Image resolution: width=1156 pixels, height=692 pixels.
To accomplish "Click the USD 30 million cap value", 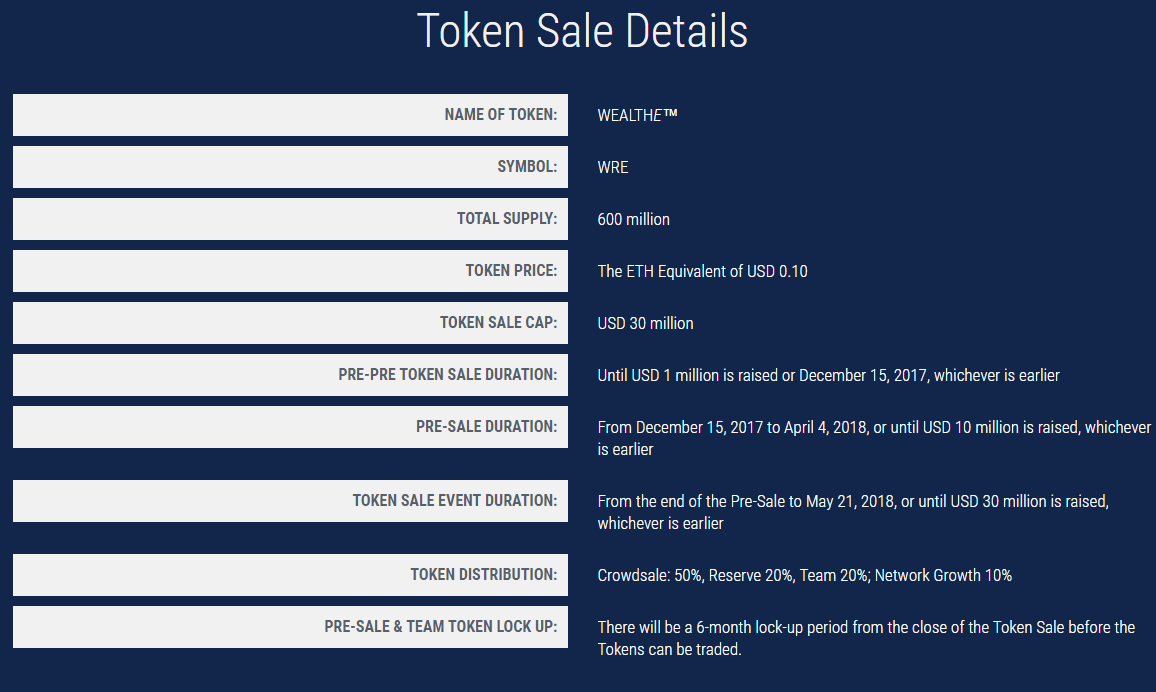I will coord(645,323).
